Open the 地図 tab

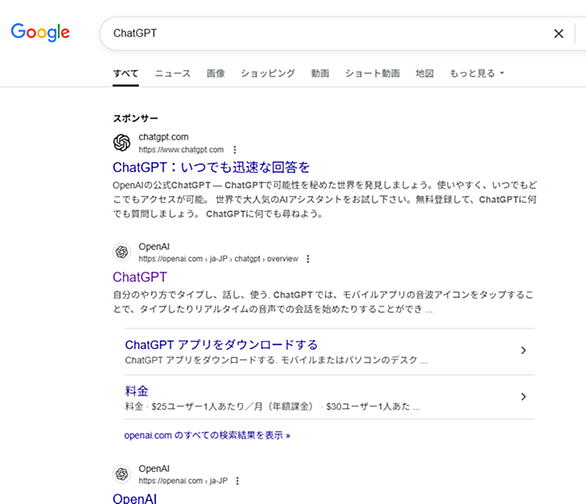[425, 73]
